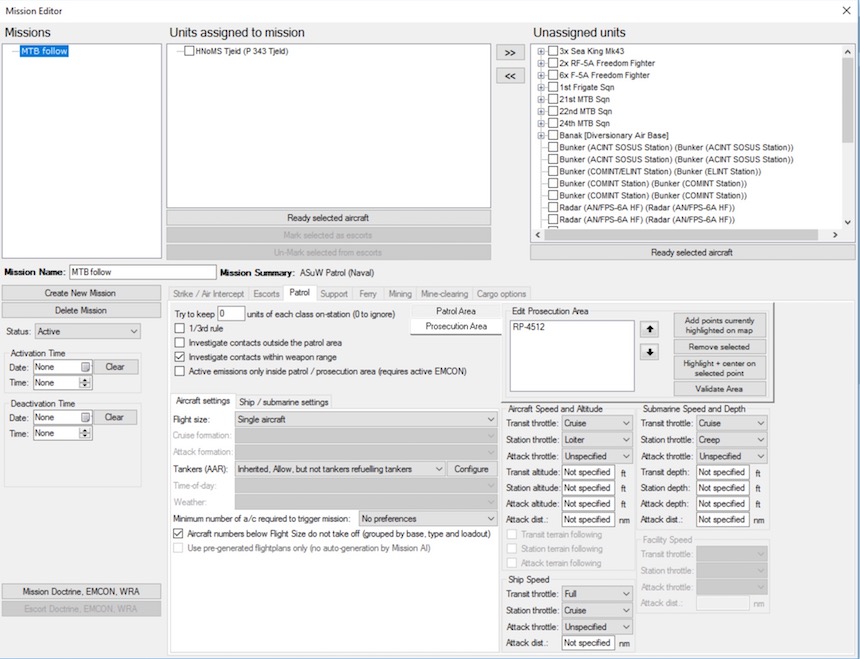Click the << unassign units button
The width and height of the screenshot is (860, 659).
tap(510, 76)
